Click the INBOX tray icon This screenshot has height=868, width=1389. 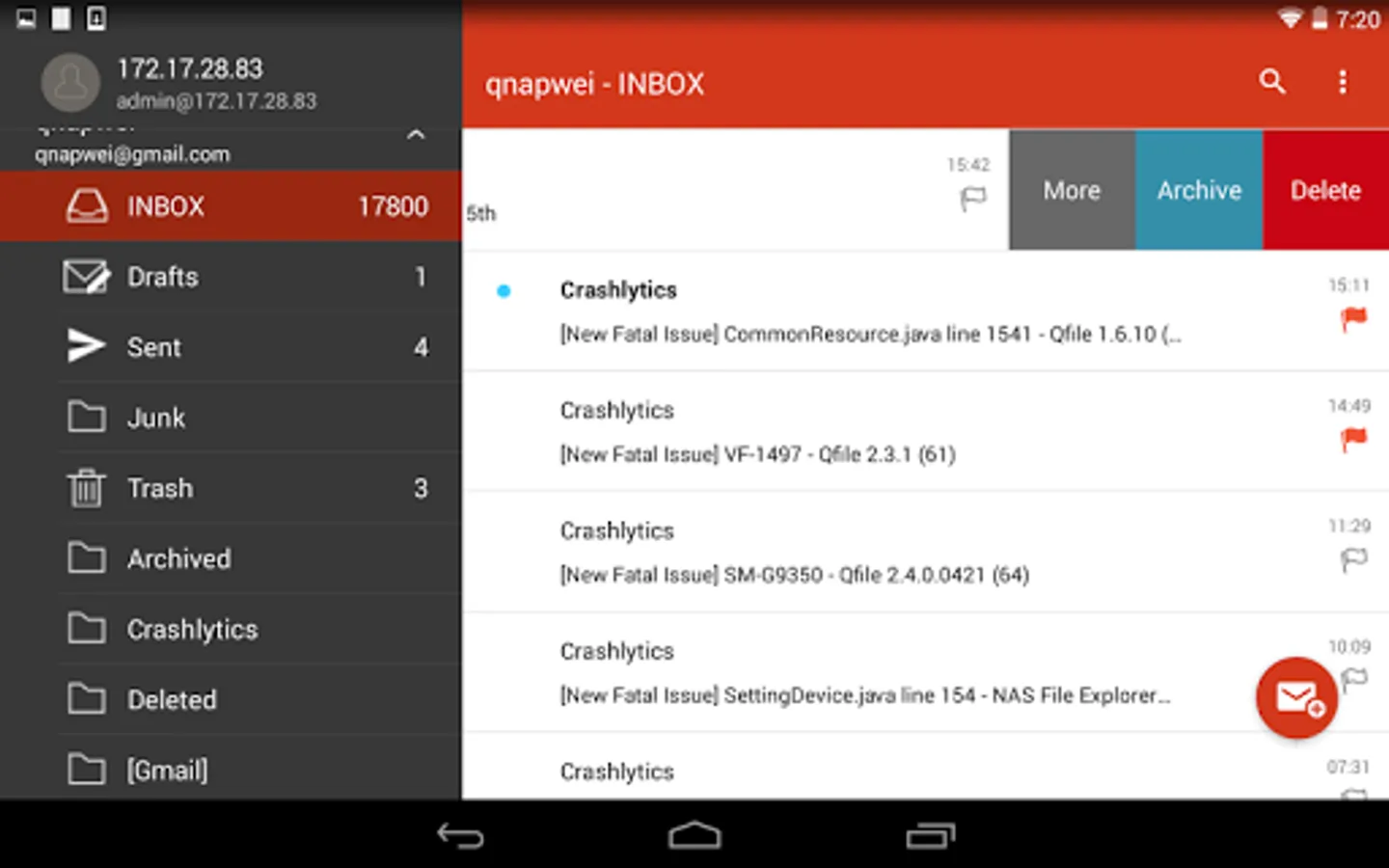87,205
